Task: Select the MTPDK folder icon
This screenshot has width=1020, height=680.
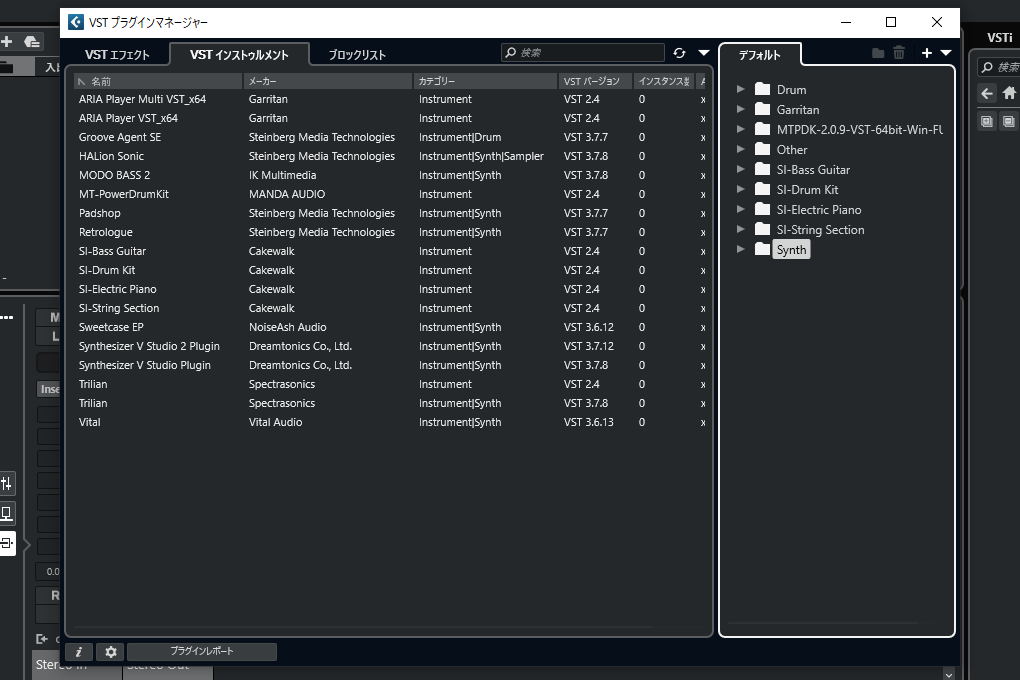Action: point(762,129)
